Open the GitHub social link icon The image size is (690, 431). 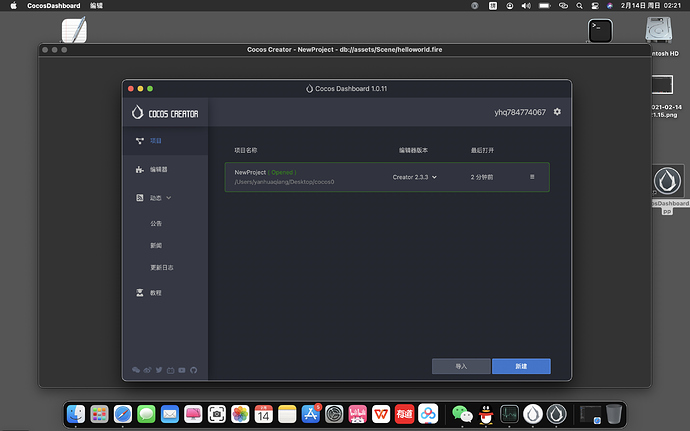pos(194,370)
